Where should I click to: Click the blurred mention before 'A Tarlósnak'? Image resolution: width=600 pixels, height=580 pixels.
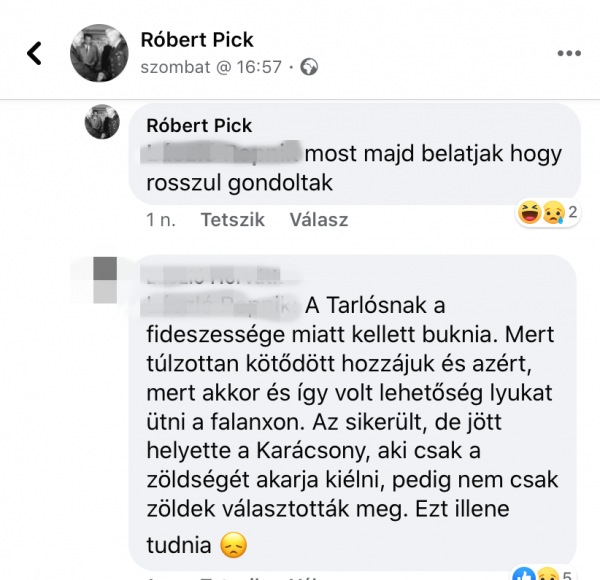click(220, 306)
